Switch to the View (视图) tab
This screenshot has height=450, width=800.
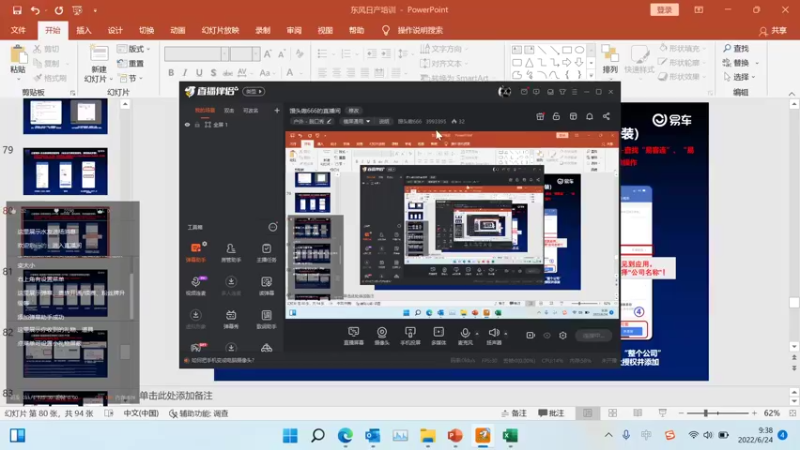click(x=325, y=30)
